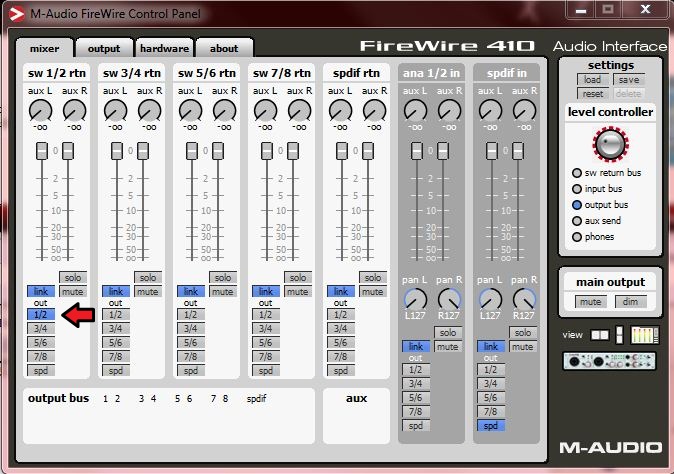Adjust aux R knob on sw 5/6 rtn
The image size is (674, 474).
[x=224, y=110]
